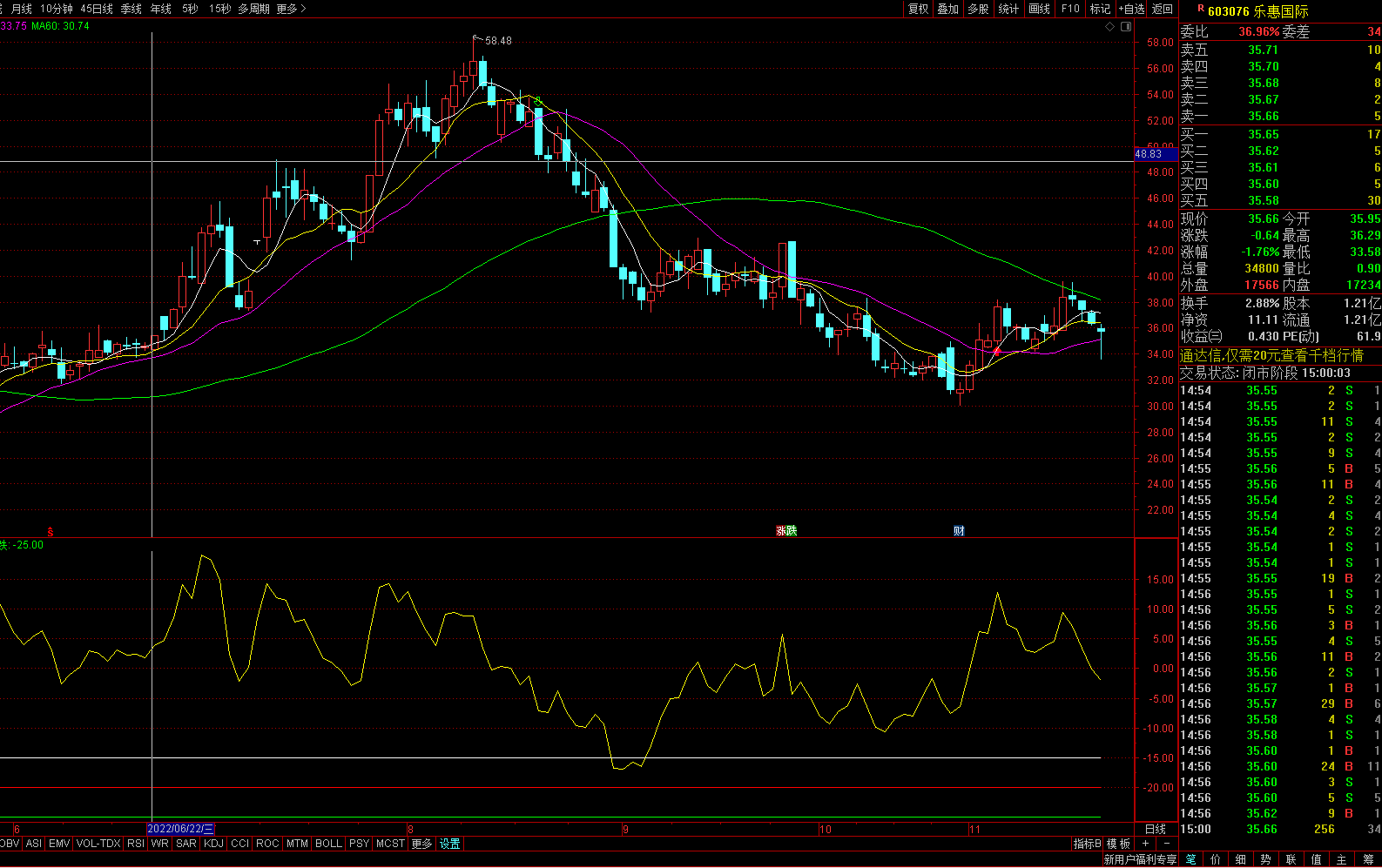Click the 多股 multi-stock button
This screenshot has height=868, width=1382.
978,9
